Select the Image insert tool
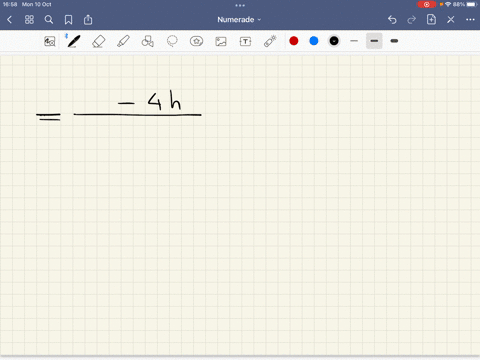Screen dimensions: 480x360 221,41
